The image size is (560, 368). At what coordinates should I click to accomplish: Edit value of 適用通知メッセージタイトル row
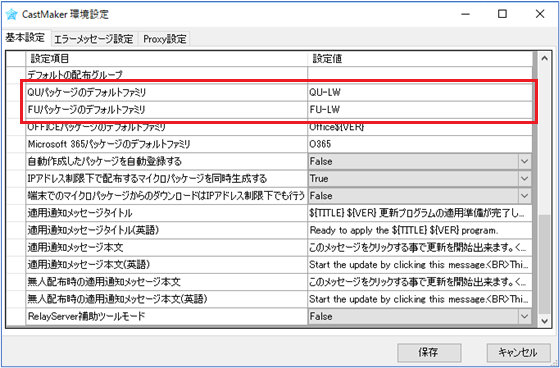coord(420,213)
